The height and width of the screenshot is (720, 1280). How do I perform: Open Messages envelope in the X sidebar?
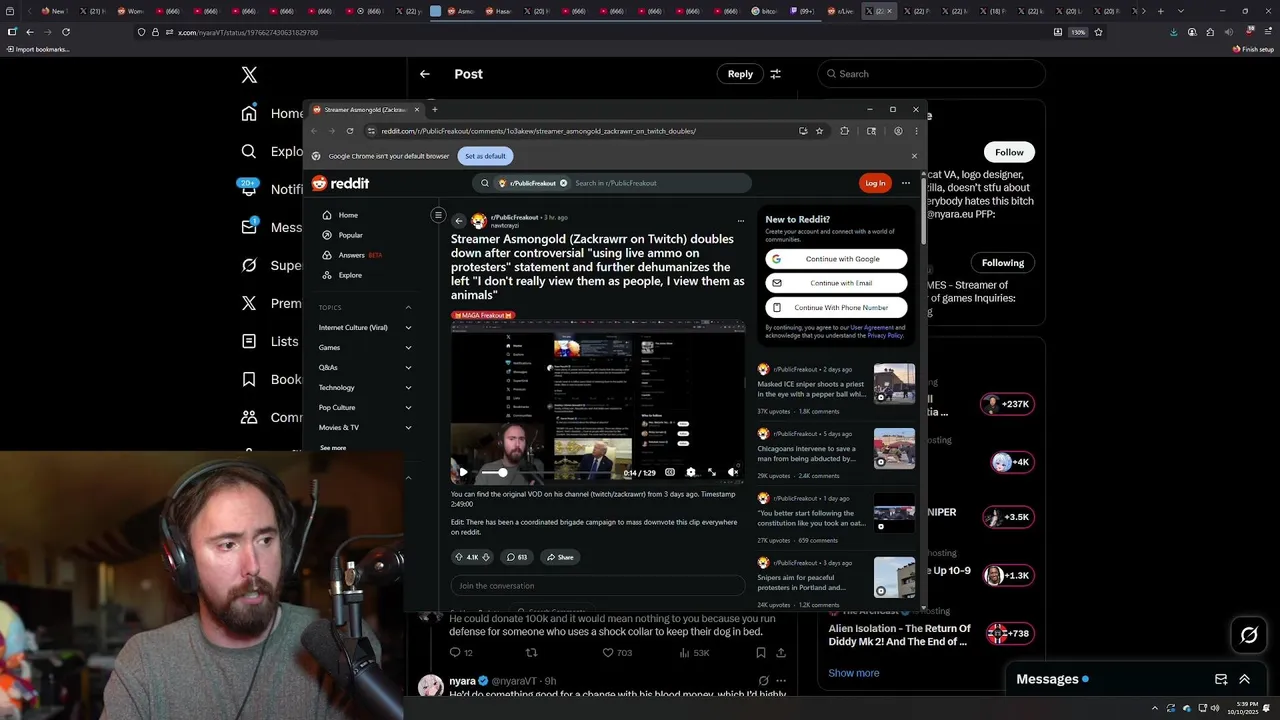coord(249,227)
